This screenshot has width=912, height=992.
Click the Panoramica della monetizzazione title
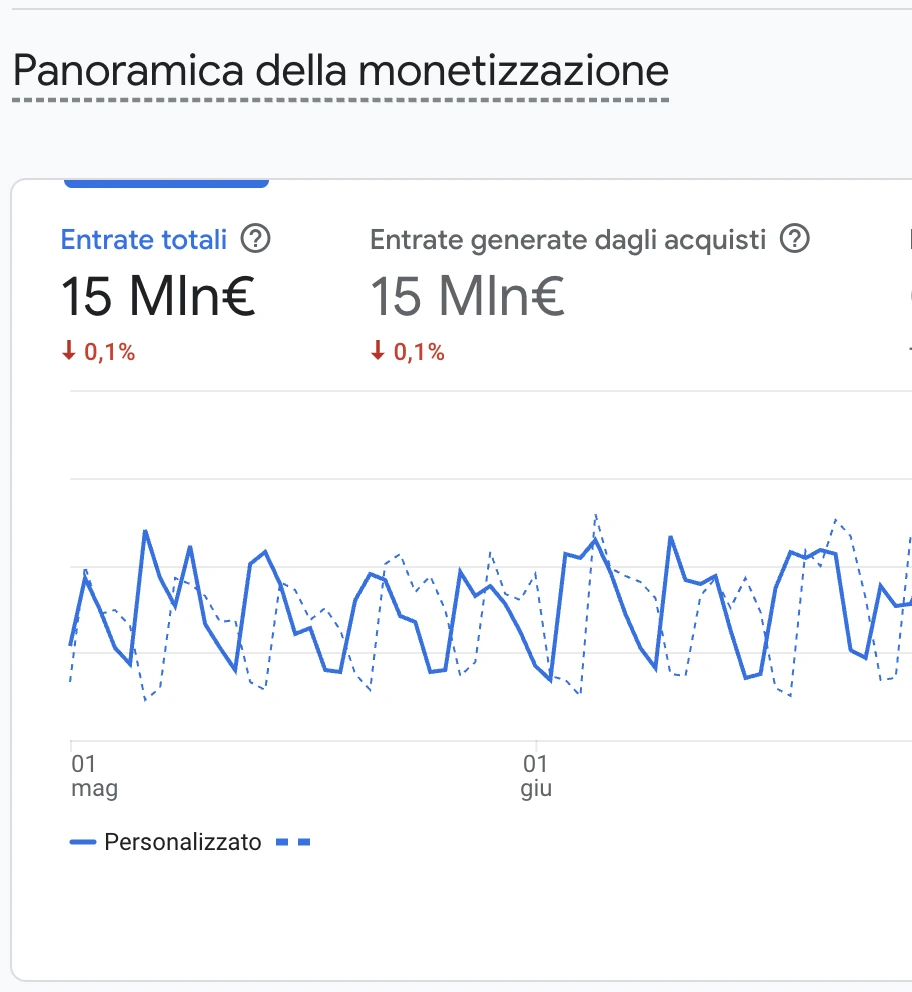click(x=340, y=71)
